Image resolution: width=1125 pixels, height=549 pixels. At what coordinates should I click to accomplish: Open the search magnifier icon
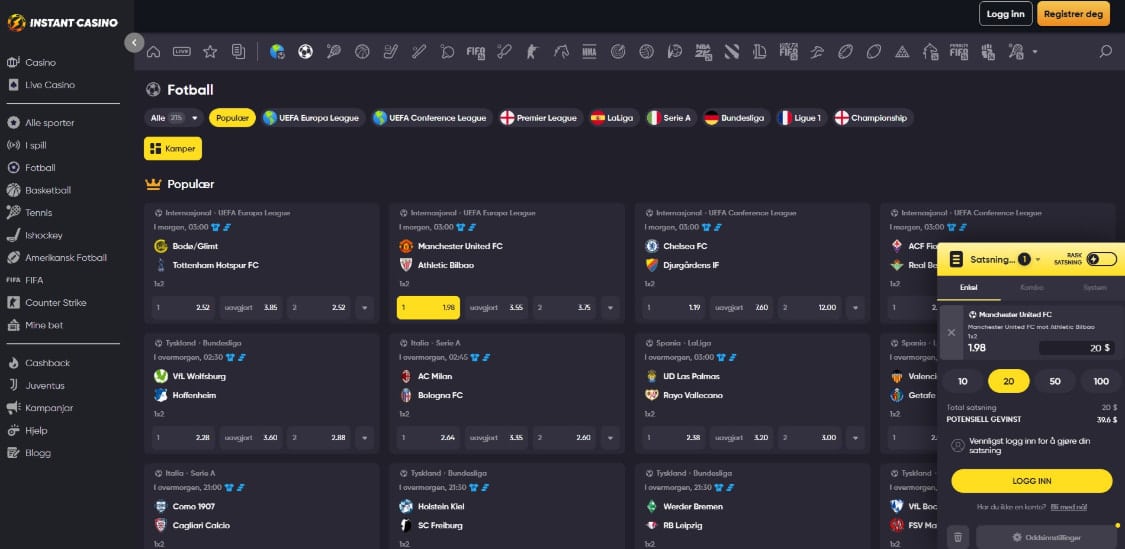click(x=1106, y=52)
